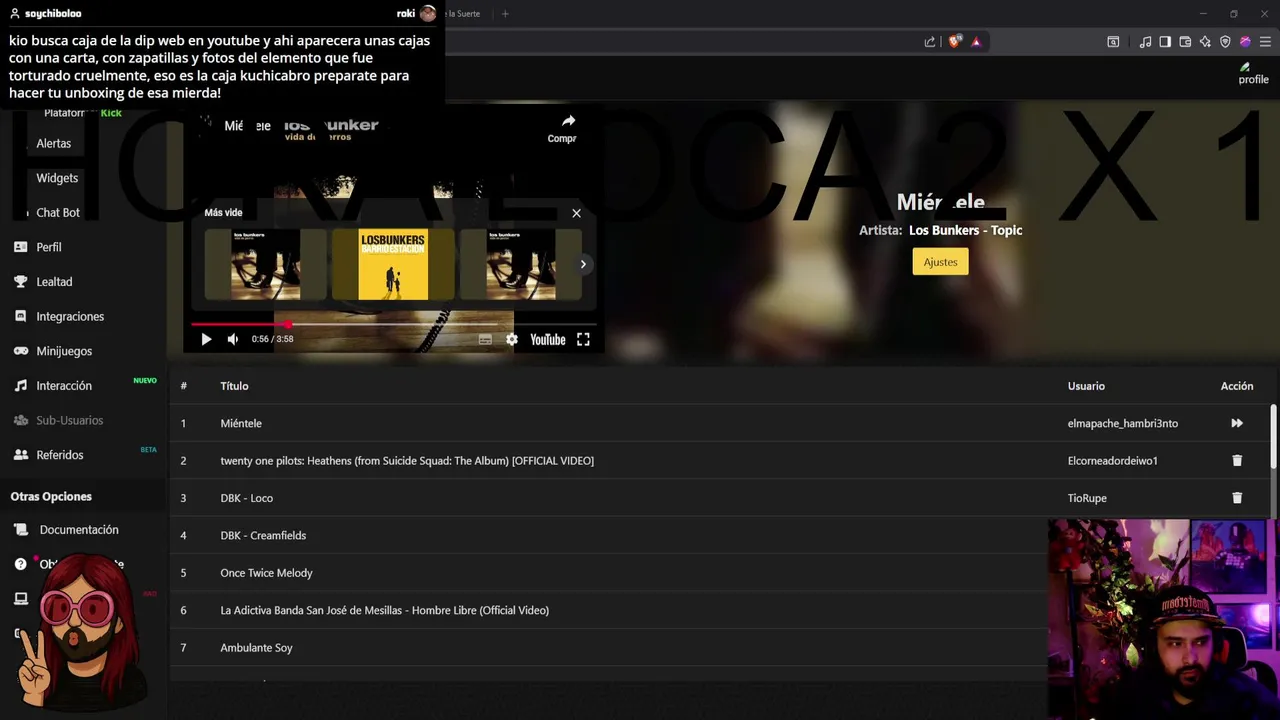Toggle the browser sidebar panel icon
1280x720 pixels.
[x=1165, y=42]
